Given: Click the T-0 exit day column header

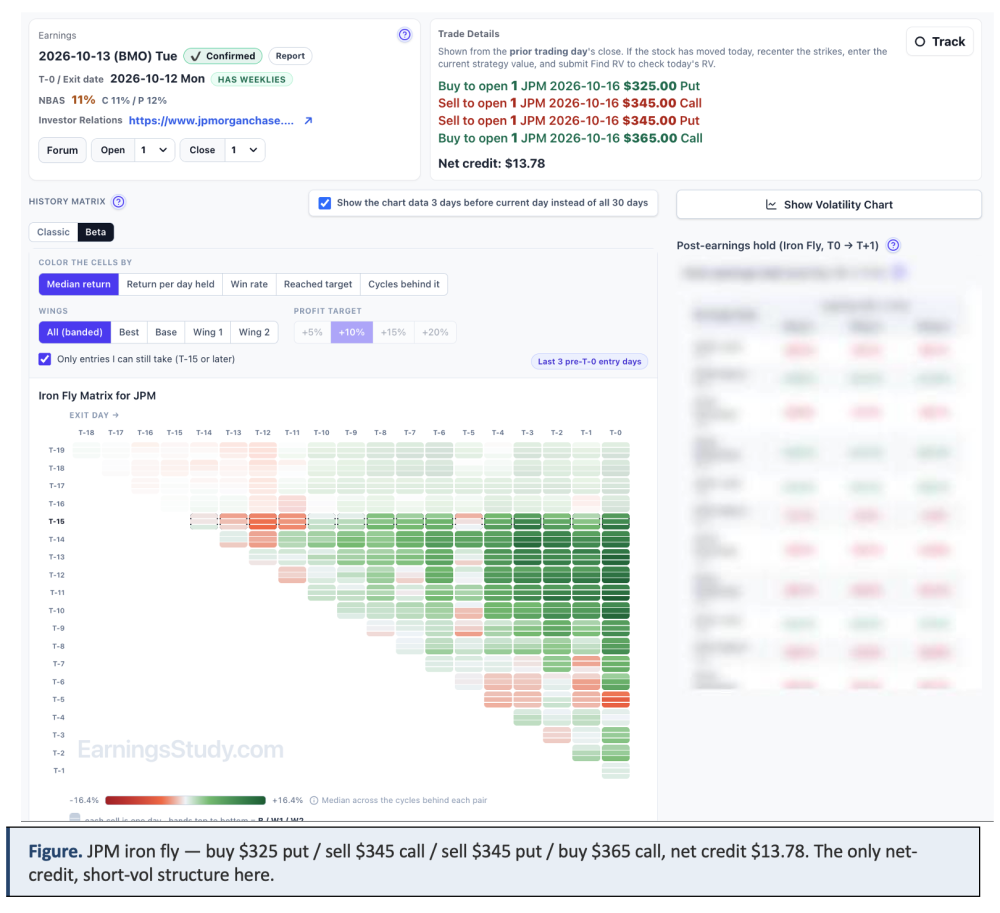Looking at the screenshot, I should (615, 432).
